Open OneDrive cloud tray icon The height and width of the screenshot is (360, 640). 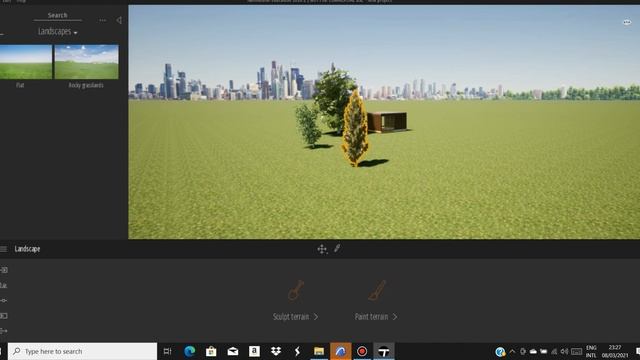pos(533,351)
